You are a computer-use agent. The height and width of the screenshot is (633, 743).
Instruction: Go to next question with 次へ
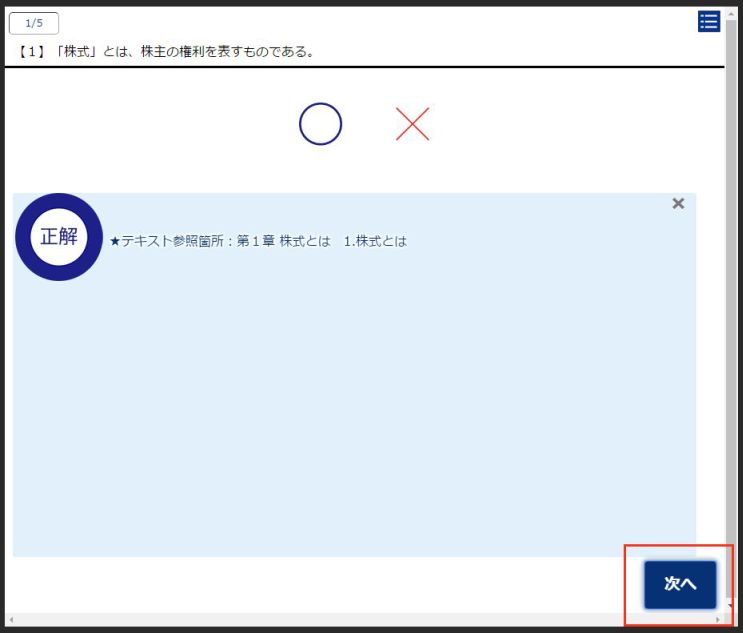[x=680, y=584]
